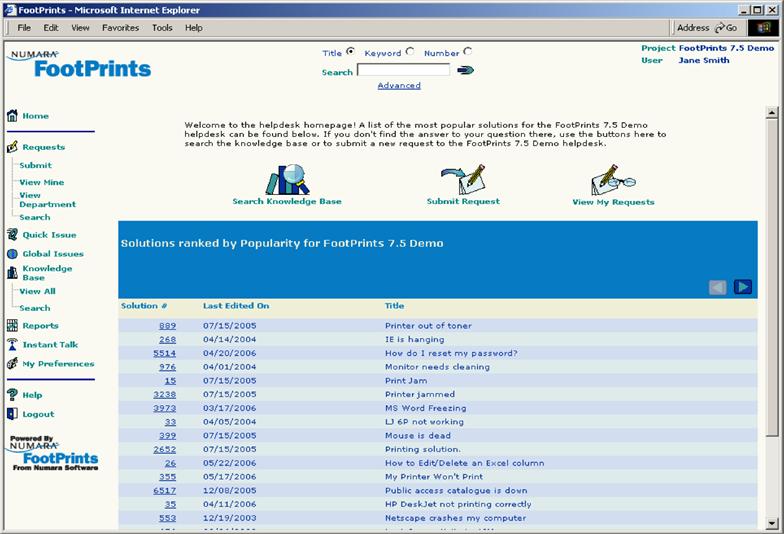The image size is (784, 534).
Task: Click 'Printer out of toner' title
Action: click(x=428, y=326)
